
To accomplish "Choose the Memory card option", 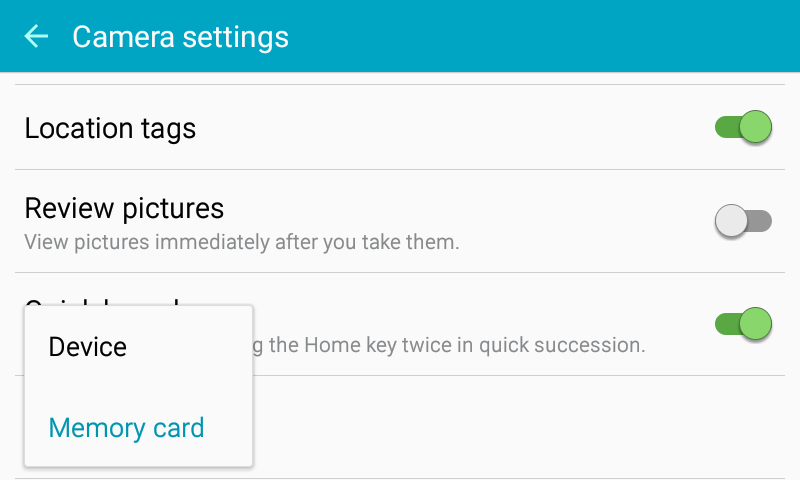I will coord(126,428).
